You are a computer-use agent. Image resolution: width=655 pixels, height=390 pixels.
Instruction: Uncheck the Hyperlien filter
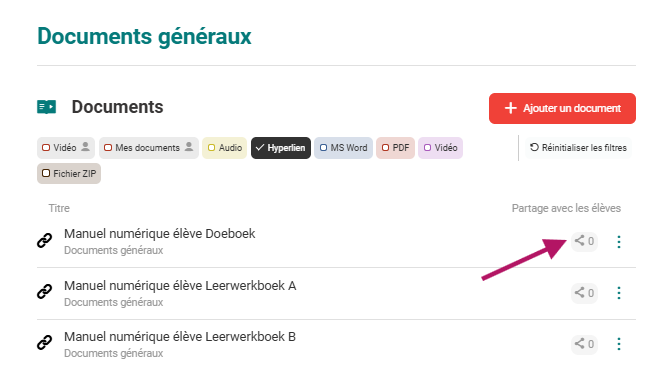point(281,148)
